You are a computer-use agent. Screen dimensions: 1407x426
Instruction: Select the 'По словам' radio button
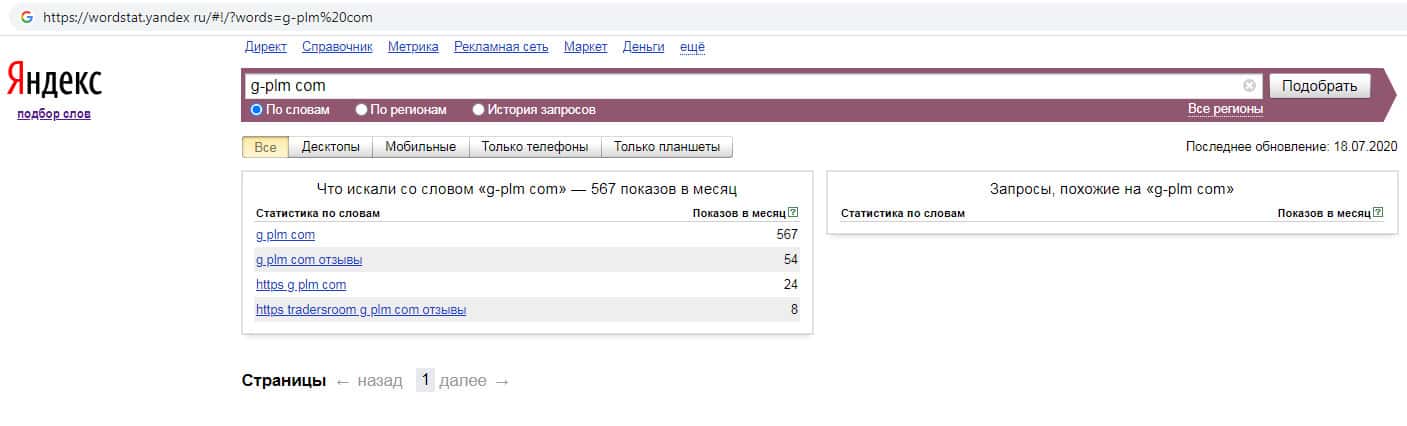coord(257,110)
